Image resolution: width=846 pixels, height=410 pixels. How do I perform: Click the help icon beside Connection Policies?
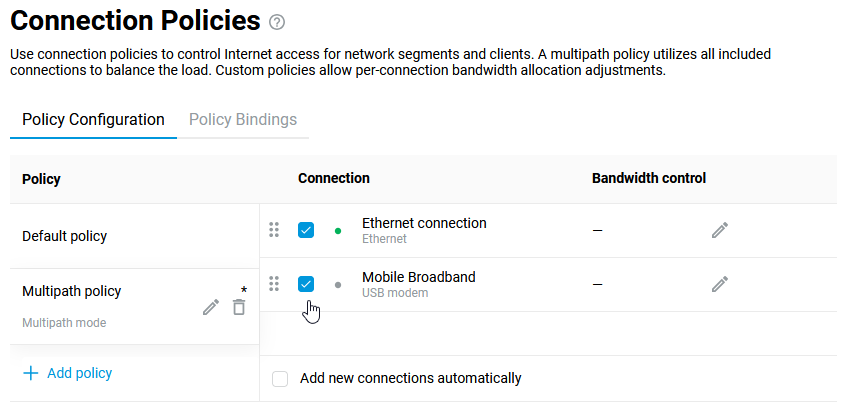(277, 22)
